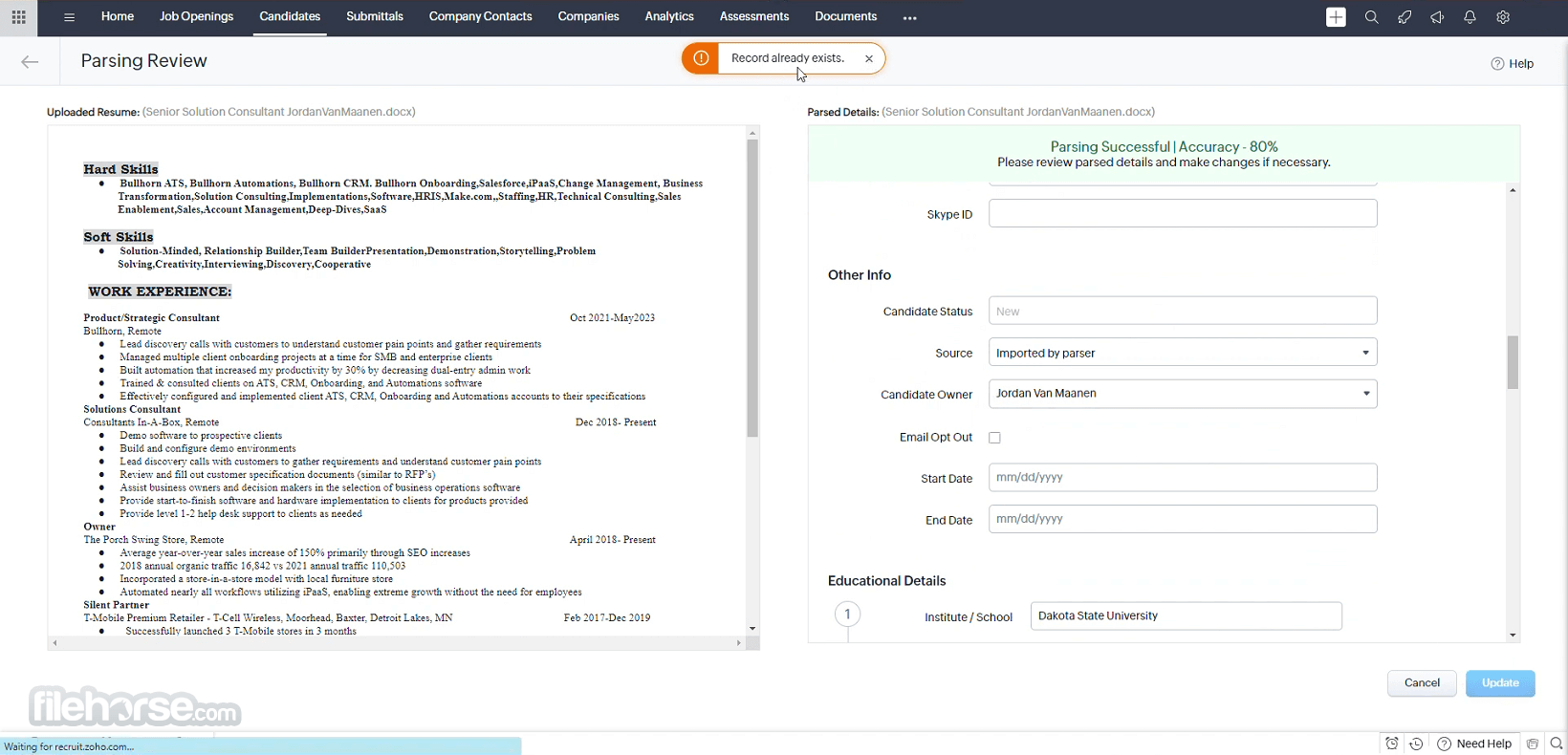Click the 'Soft Skills' heading in resume
The width and height of the screenshot is (1568, 755).
(119, 237)
